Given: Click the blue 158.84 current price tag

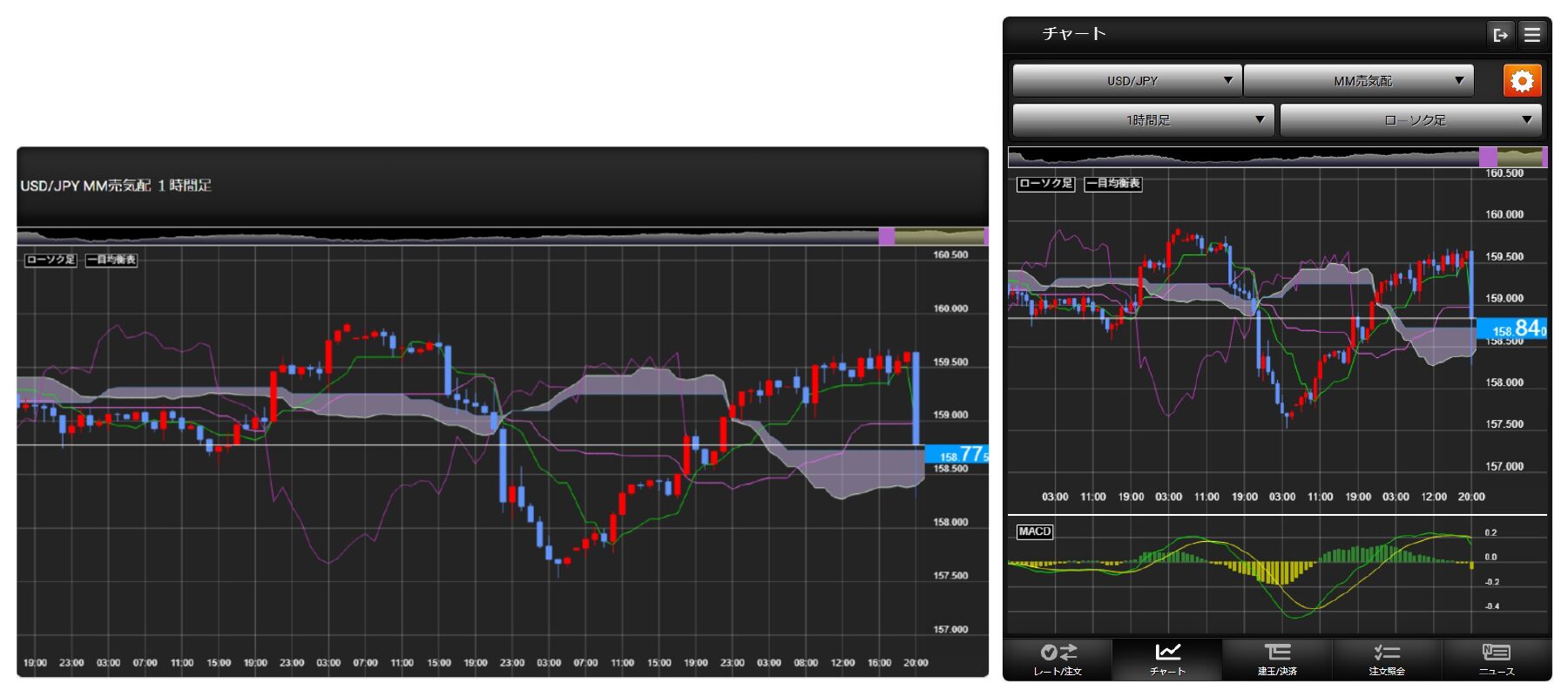Looking at the screenshot, I should [1511, 328].
